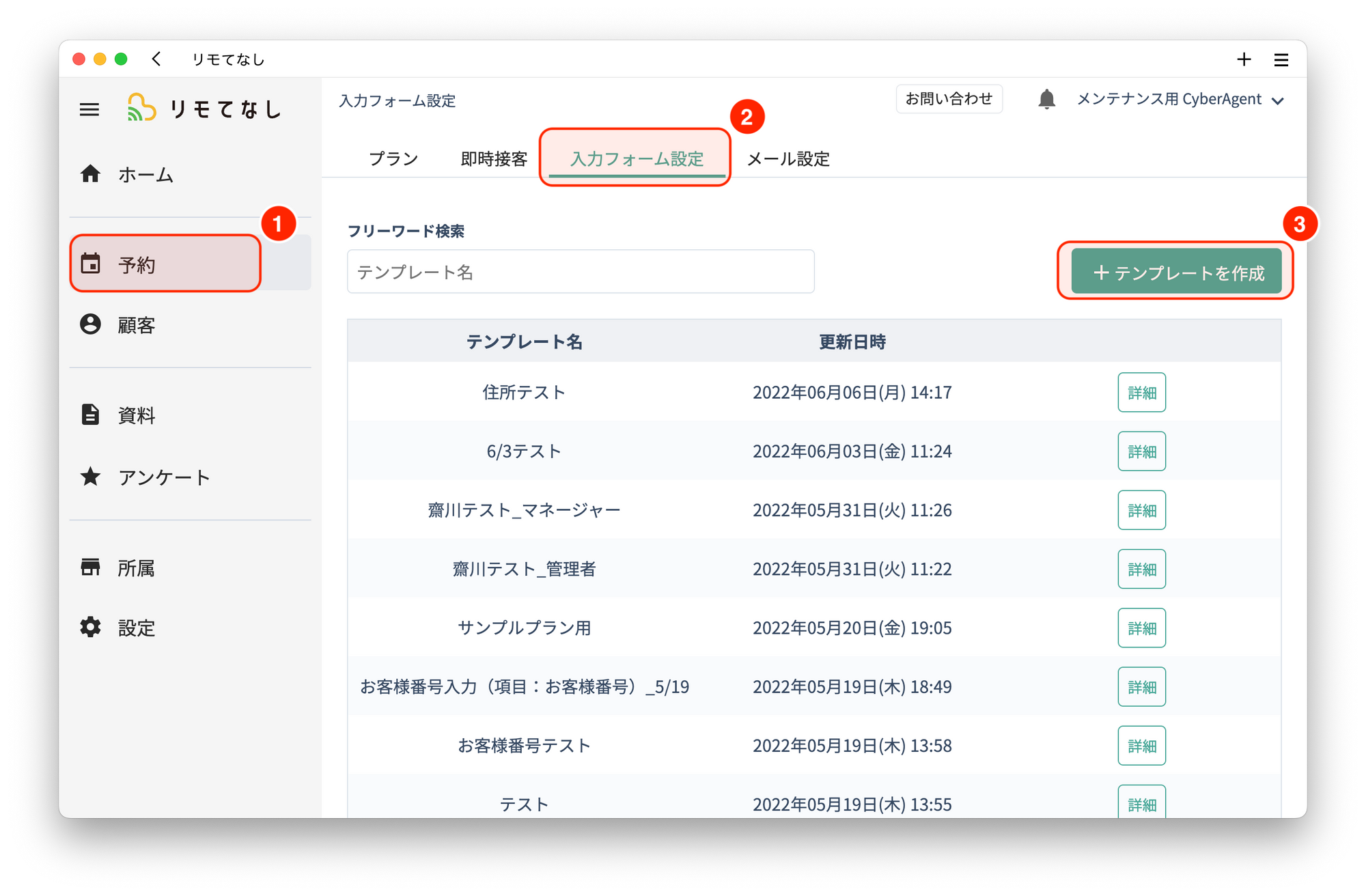Click the store icon for 所属
Screen dimensions: 1366x896
(90, 567)
